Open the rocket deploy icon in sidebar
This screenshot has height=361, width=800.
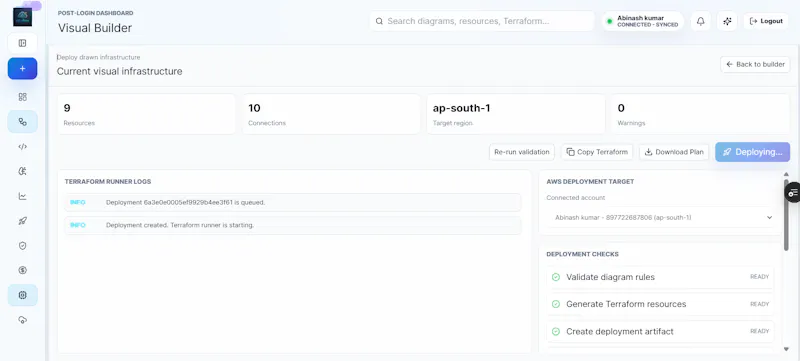(x=22, y=221)
